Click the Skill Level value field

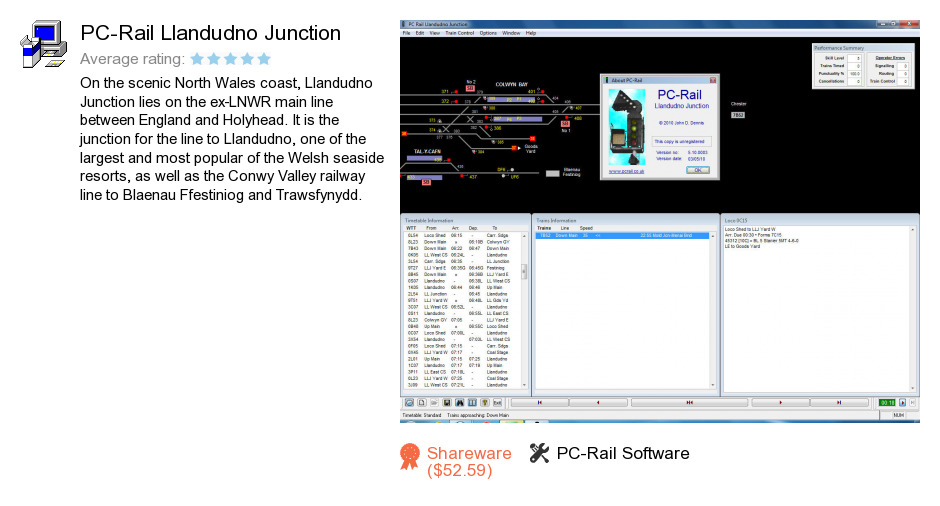click(854, 58)
